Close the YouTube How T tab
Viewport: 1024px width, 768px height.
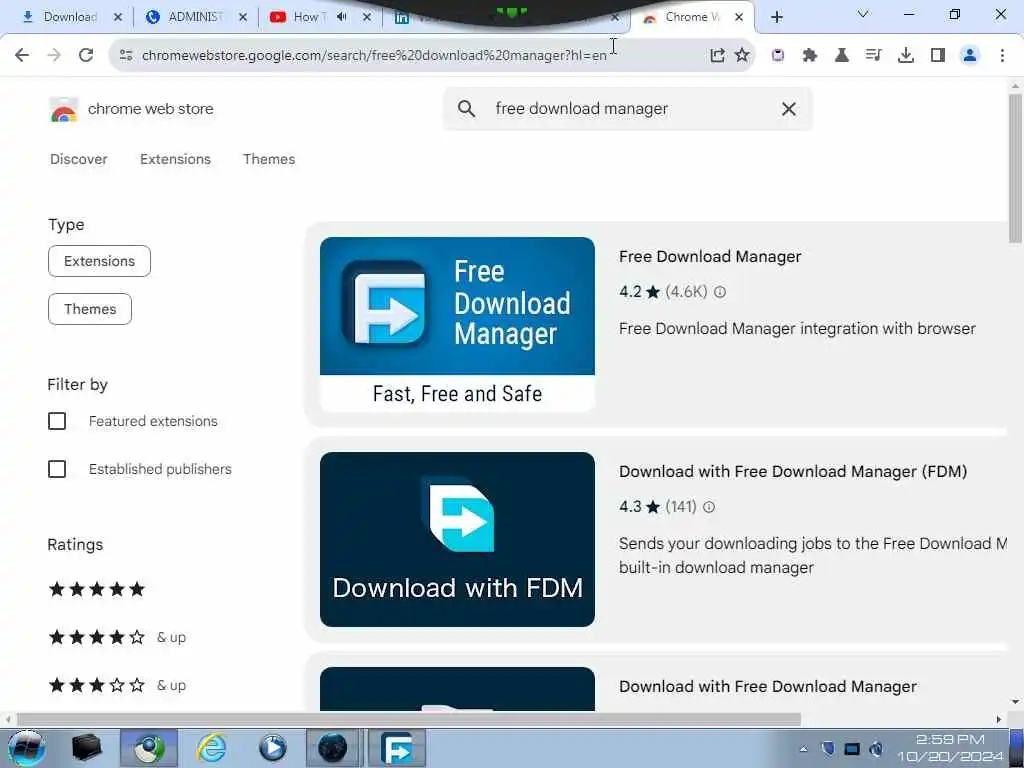click(x=367, y=17)
